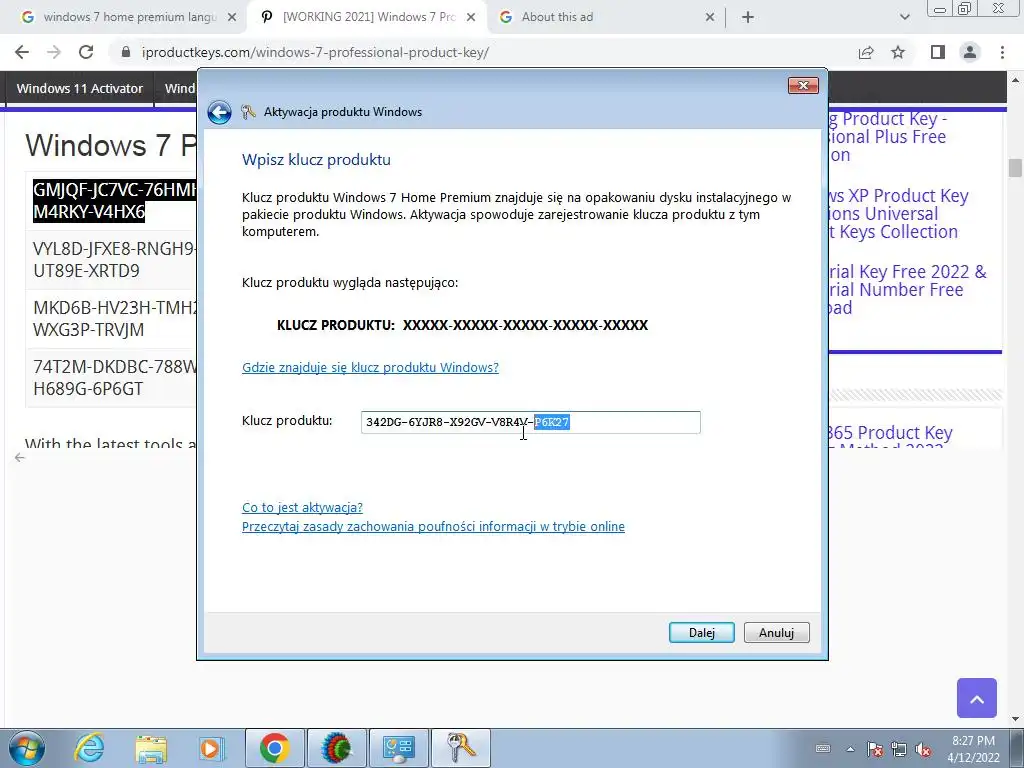
Task: Open the Chrome profile avatar
Action: (970, 52)
